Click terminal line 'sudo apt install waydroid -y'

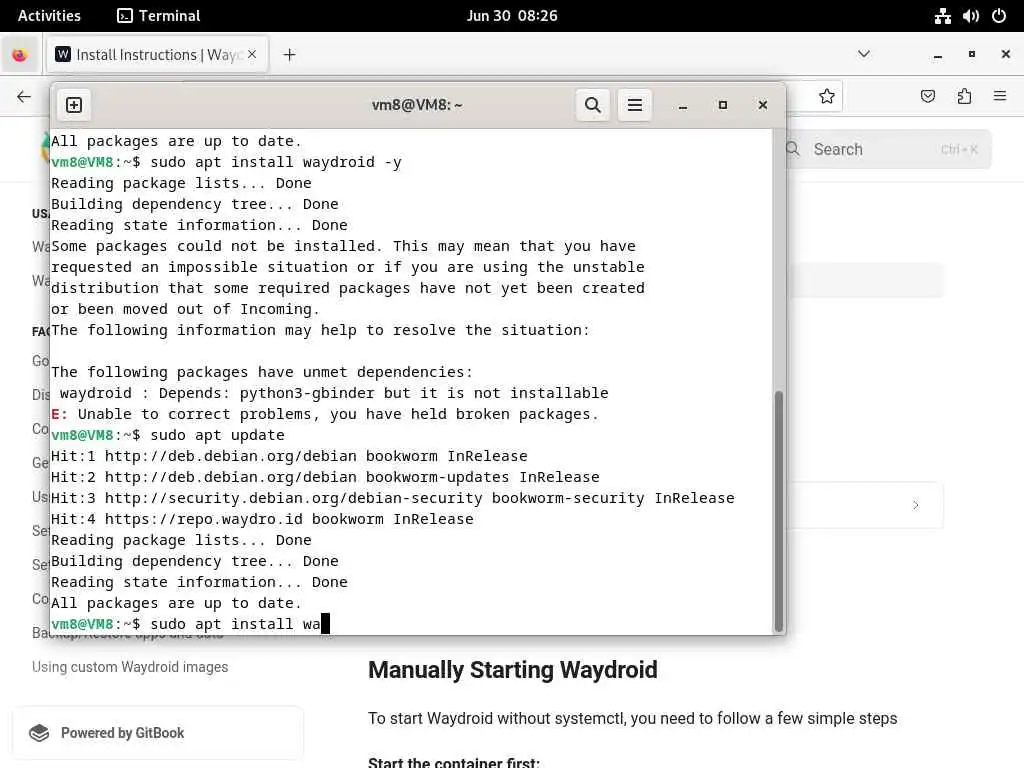click(276, 162)
